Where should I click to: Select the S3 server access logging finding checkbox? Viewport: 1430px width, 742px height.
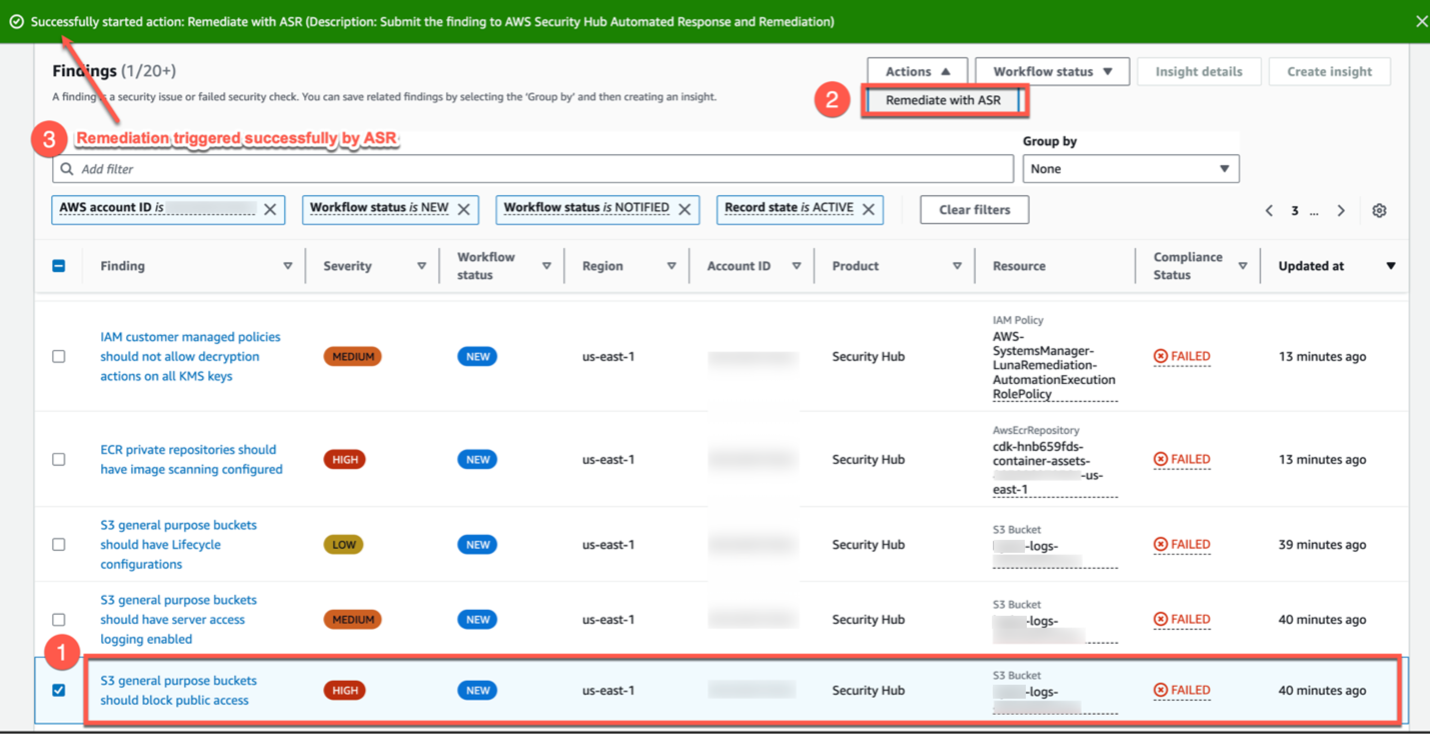pos(59,619)
